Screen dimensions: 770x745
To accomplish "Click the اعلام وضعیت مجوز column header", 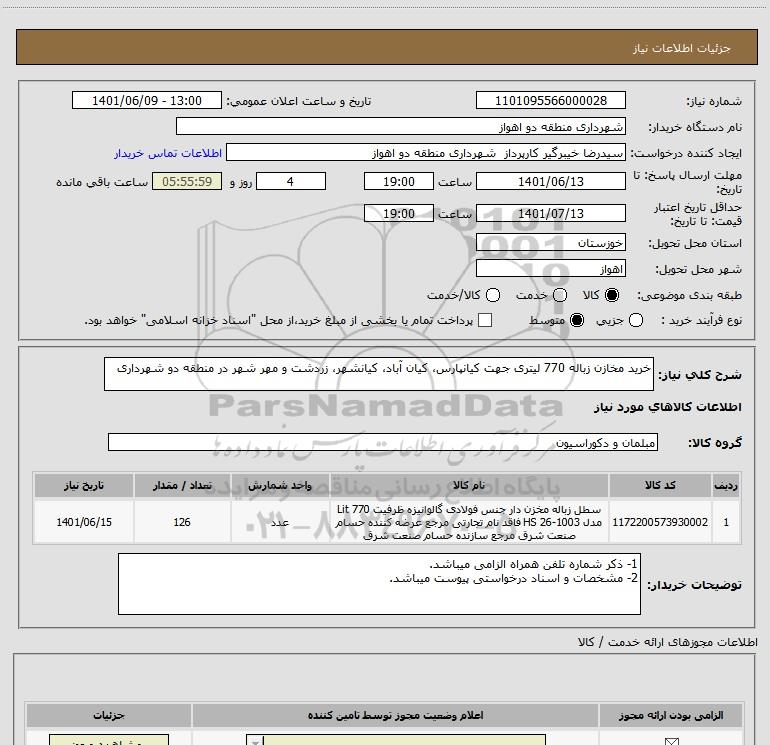I will pos(395,715).
